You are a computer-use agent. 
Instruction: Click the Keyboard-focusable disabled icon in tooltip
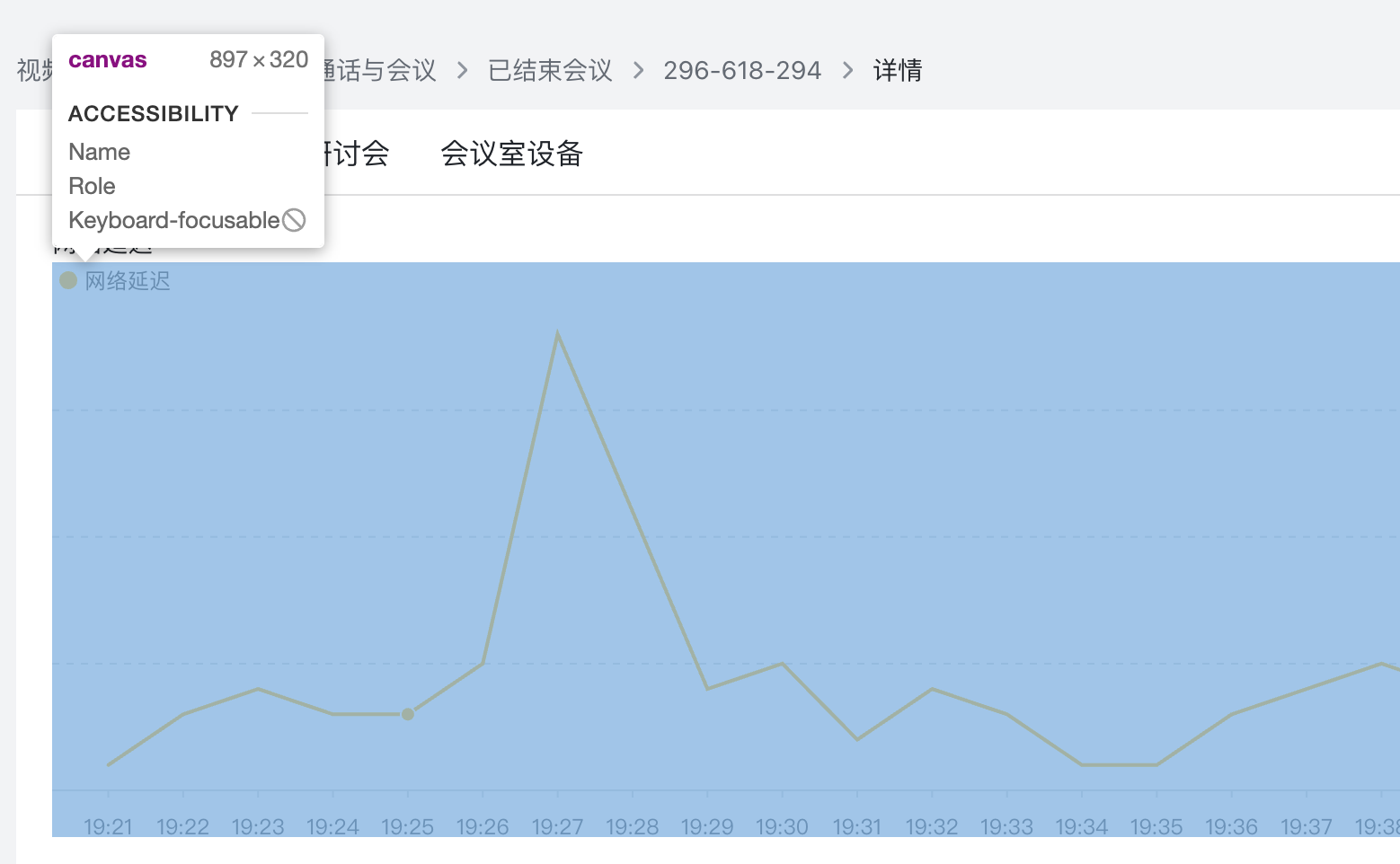pos(295,219)
